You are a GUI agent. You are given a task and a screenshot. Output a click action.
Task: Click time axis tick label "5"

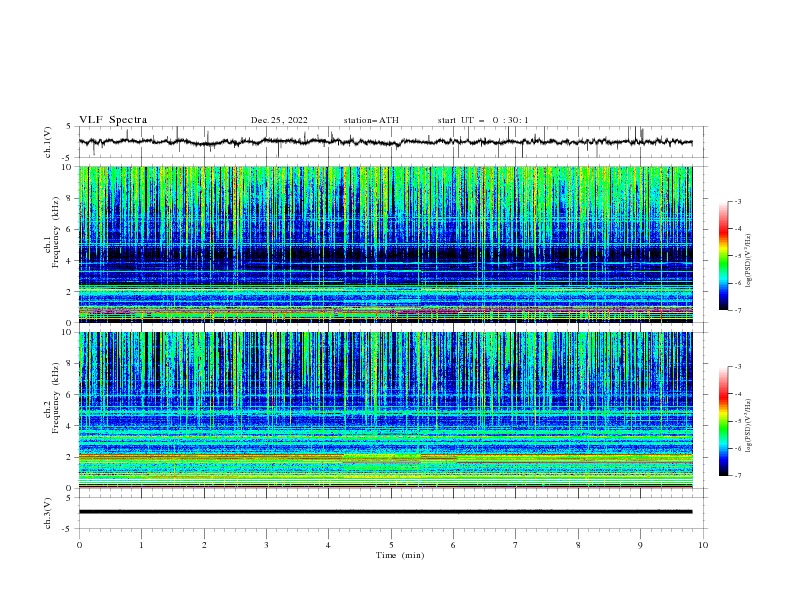pyautogui.click(x=391, y=545)
